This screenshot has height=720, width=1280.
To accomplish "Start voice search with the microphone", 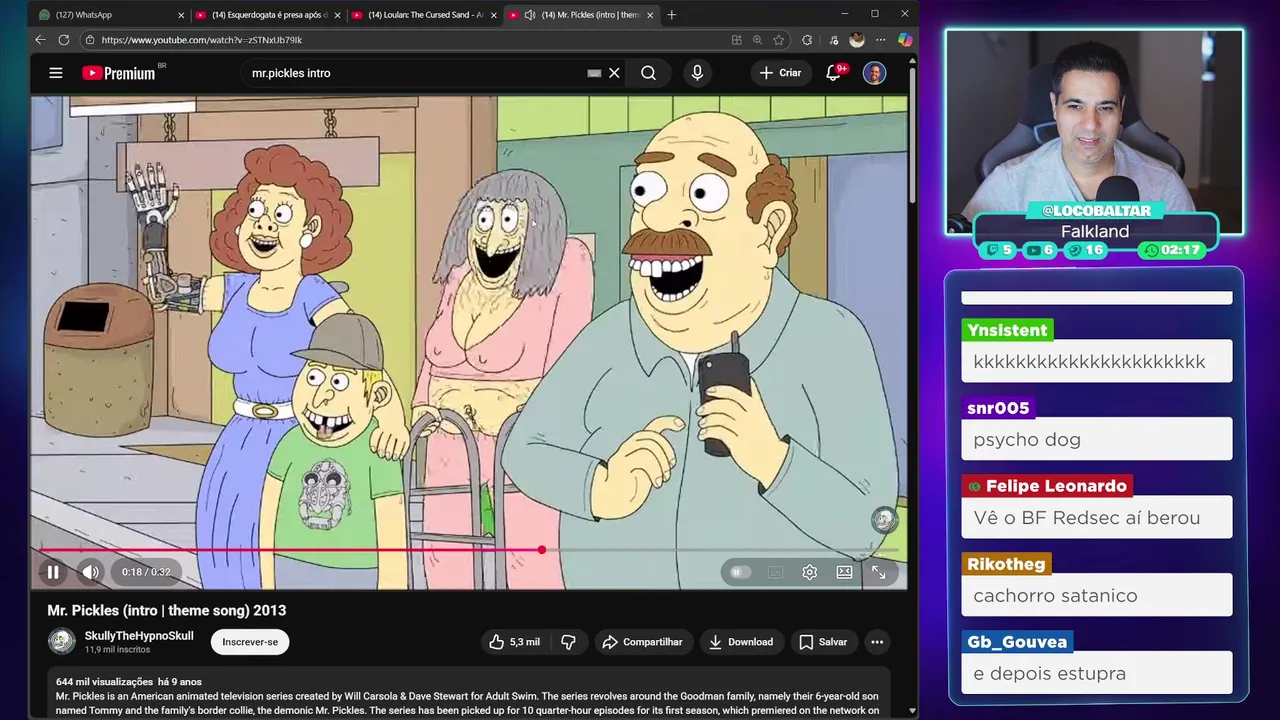I will point(697,73).
